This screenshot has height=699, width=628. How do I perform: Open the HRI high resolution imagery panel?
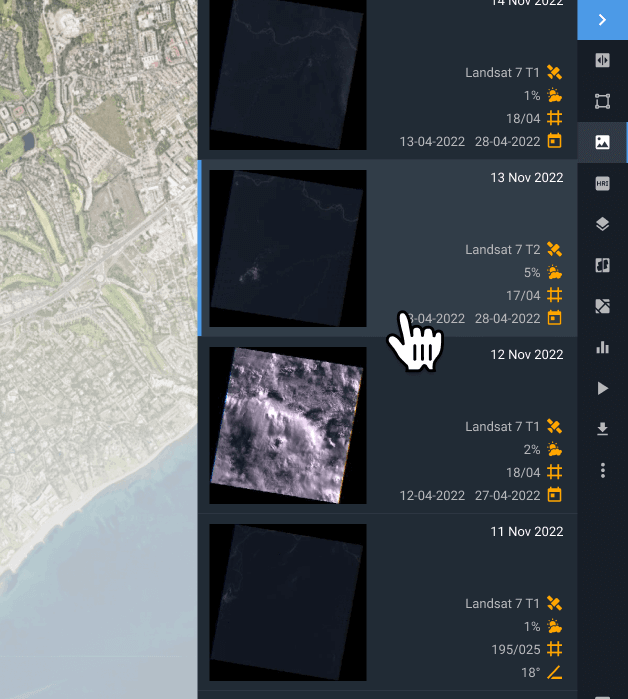(602, 183)
